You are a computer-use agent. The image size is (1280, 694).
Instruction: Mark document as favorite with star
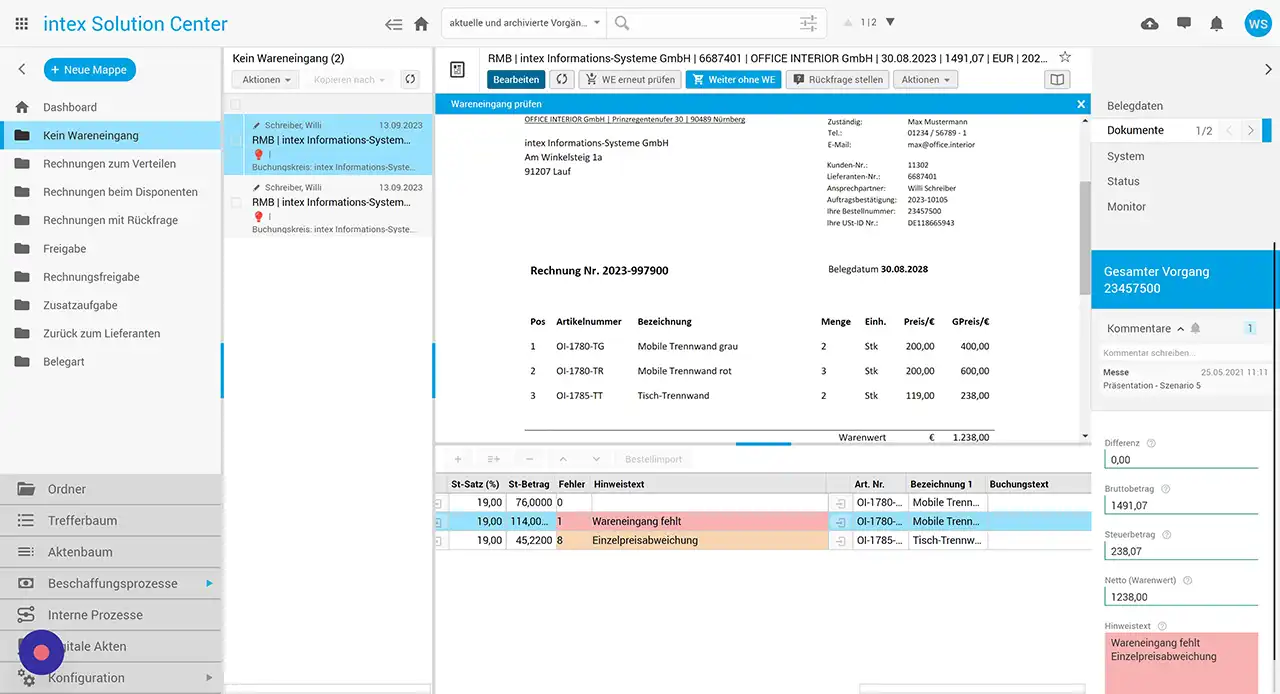(x=1065, y=58)
